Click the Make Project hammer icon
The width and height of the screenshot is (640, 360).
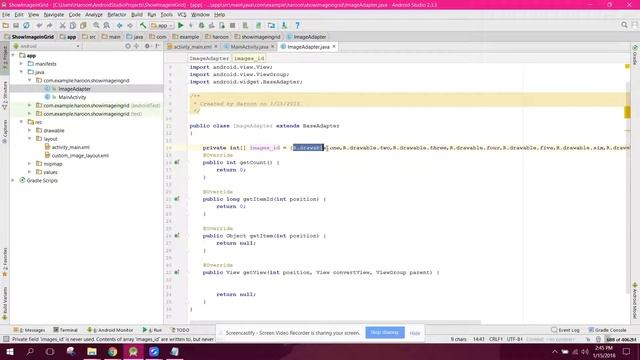143,25
